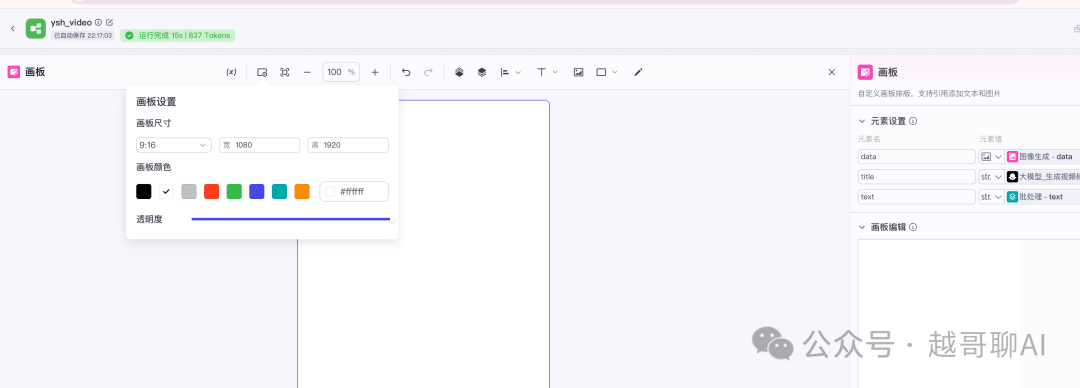
Task: Click the #ffffff hex color field
Action: [x=354, y=192]
